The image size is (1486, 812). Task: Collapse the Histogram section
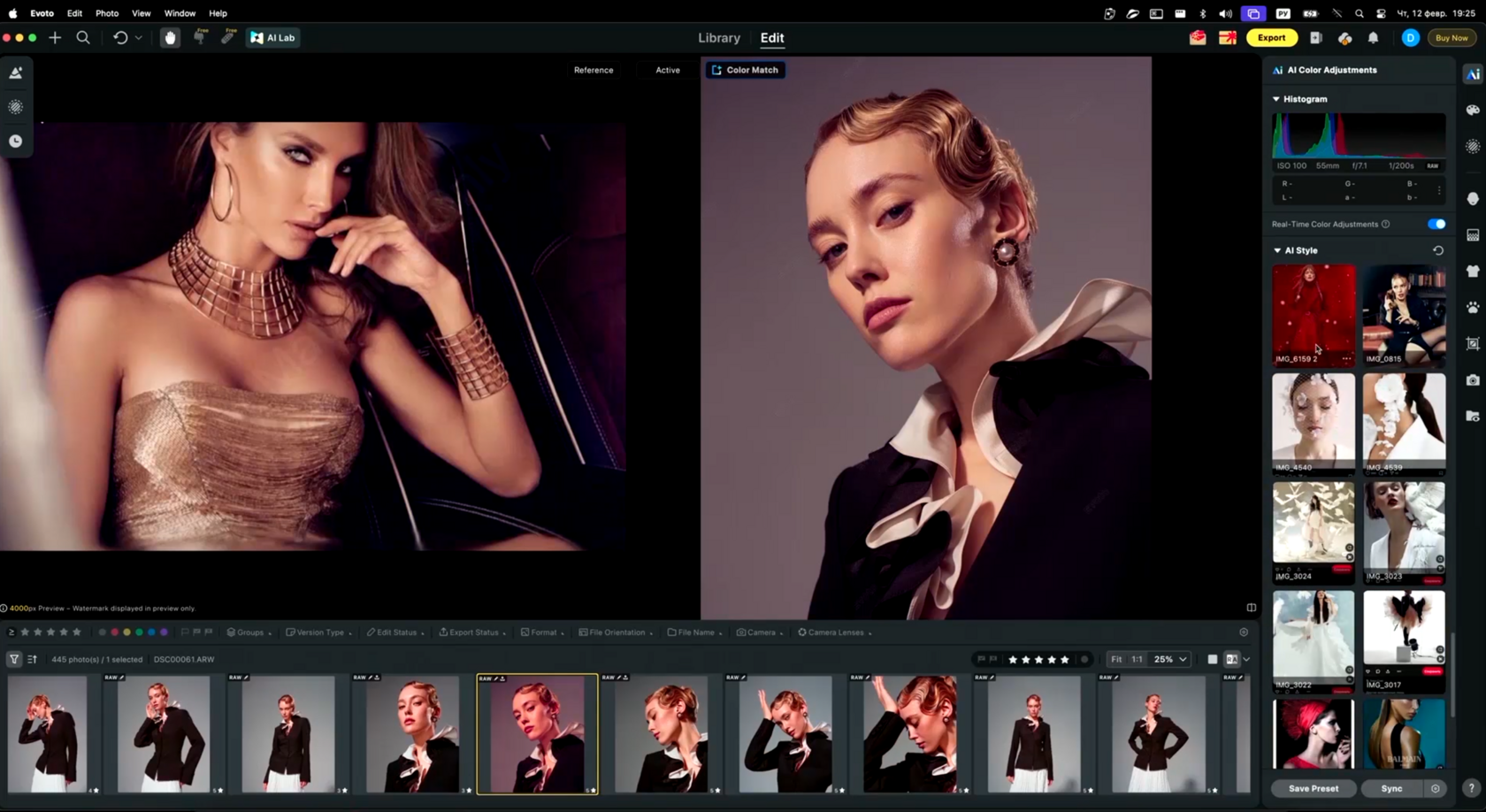tap(1276, 99)
